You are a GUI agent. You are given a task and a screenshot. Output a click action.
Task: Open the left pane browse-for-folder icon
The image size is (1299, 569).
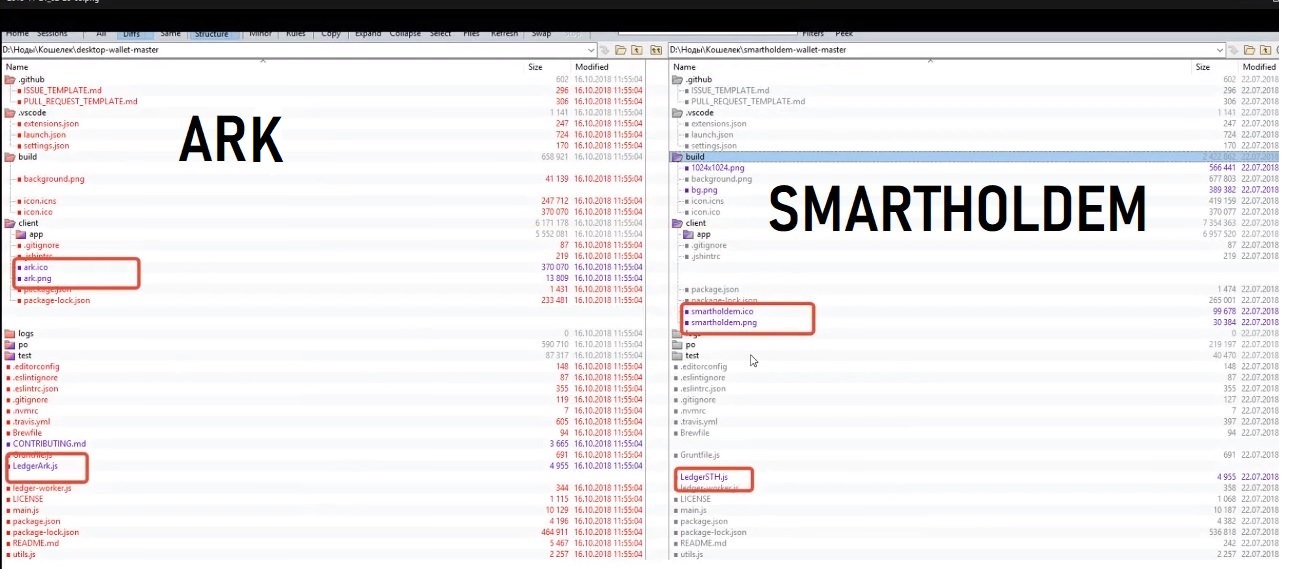pos(620,49)
